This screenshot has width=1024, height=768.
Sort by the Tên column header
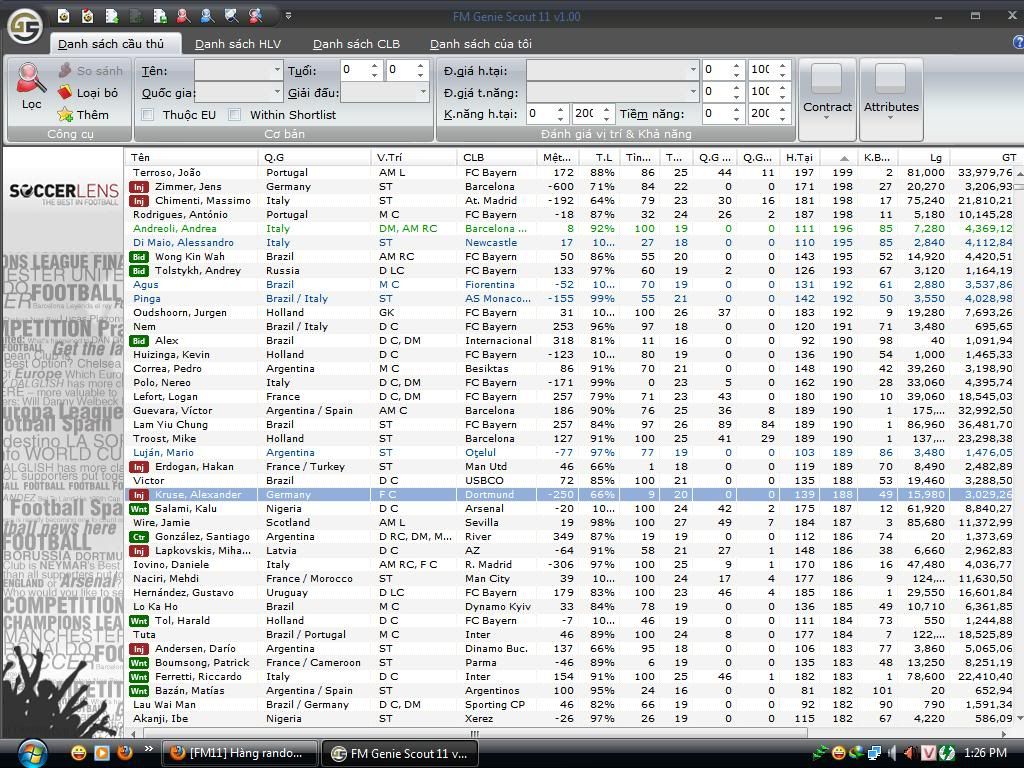[x=191, y=157]
